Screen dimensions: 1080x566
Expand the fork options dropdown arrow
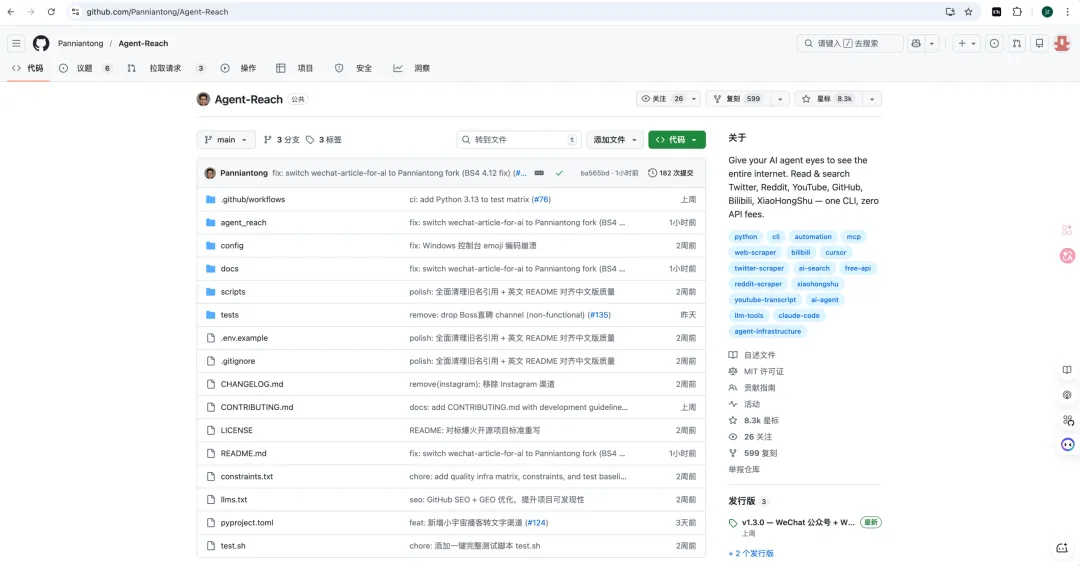[x=780, y=99]
